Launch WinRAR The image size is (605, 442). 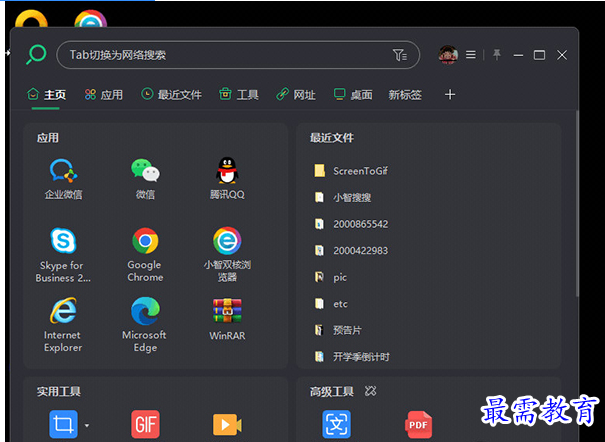227,319
